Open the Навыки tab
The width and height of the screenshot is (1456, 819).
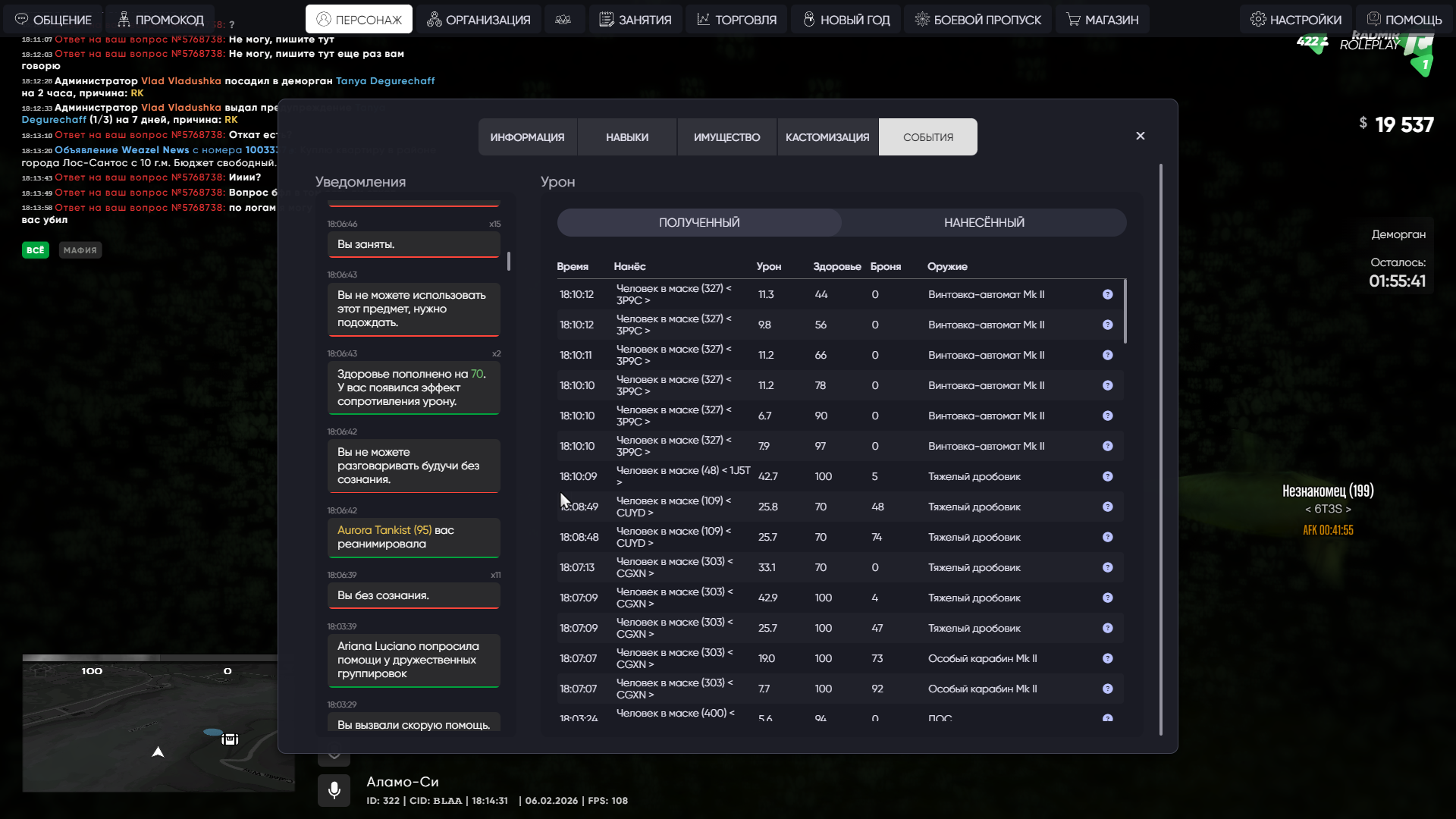[626, 137]
